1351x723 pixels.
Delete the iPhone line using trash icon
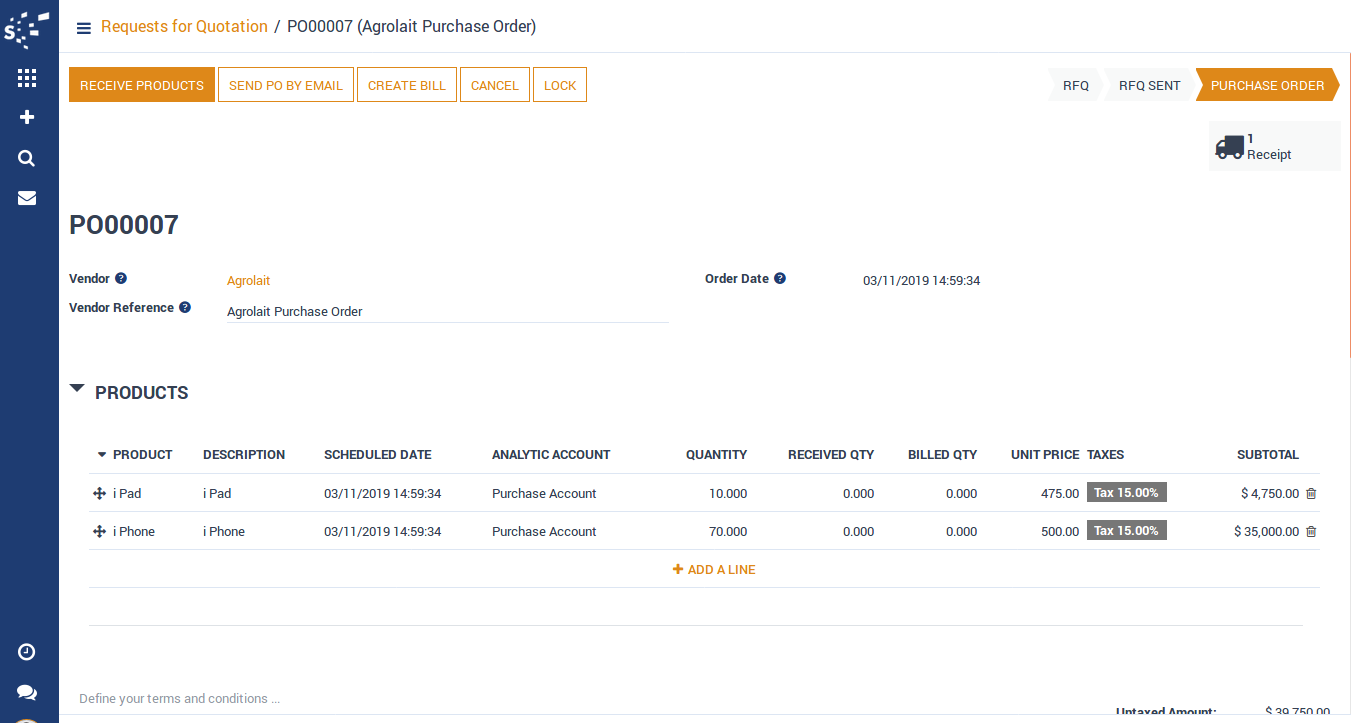pyautogui.click(x=1311, y=531)
